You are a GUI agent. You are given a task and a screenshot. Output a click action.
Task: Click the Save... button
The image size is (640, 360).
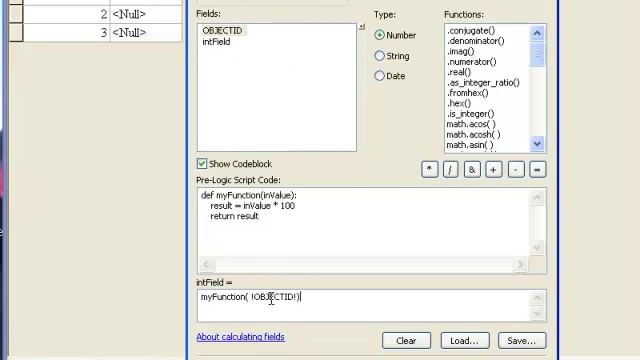522,340
